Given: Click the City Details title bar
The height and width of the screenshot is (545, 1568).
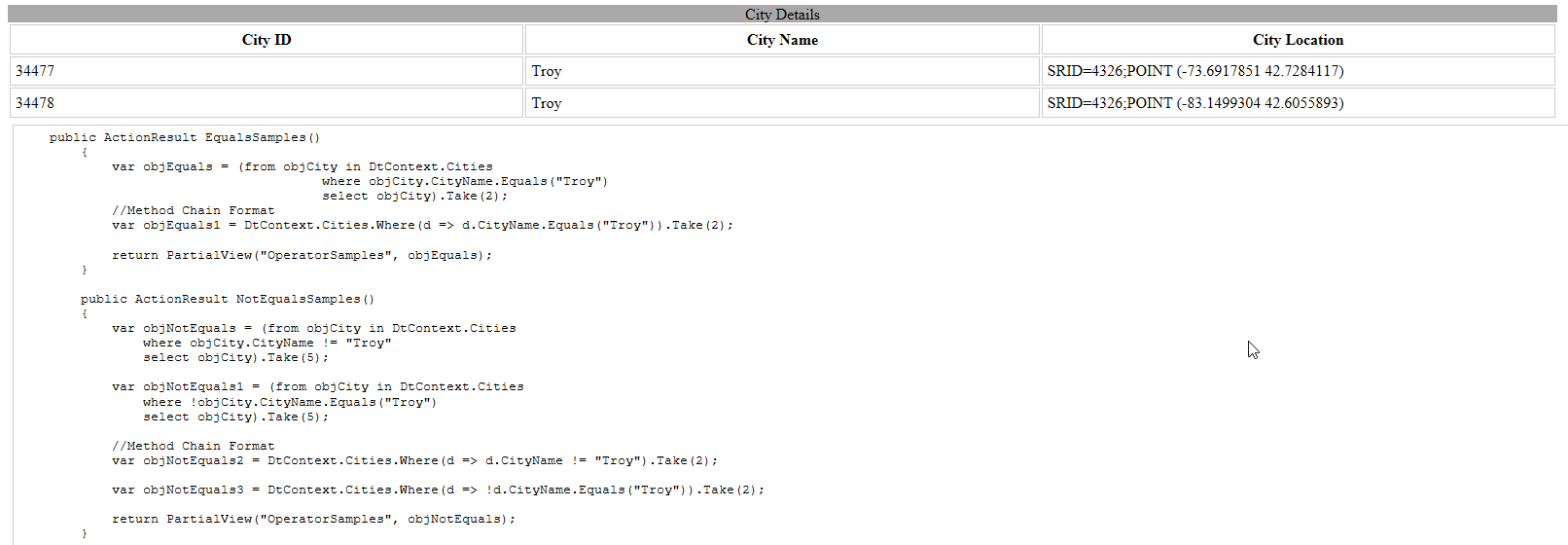Looking at the screenshot, I should coord(782,15).
